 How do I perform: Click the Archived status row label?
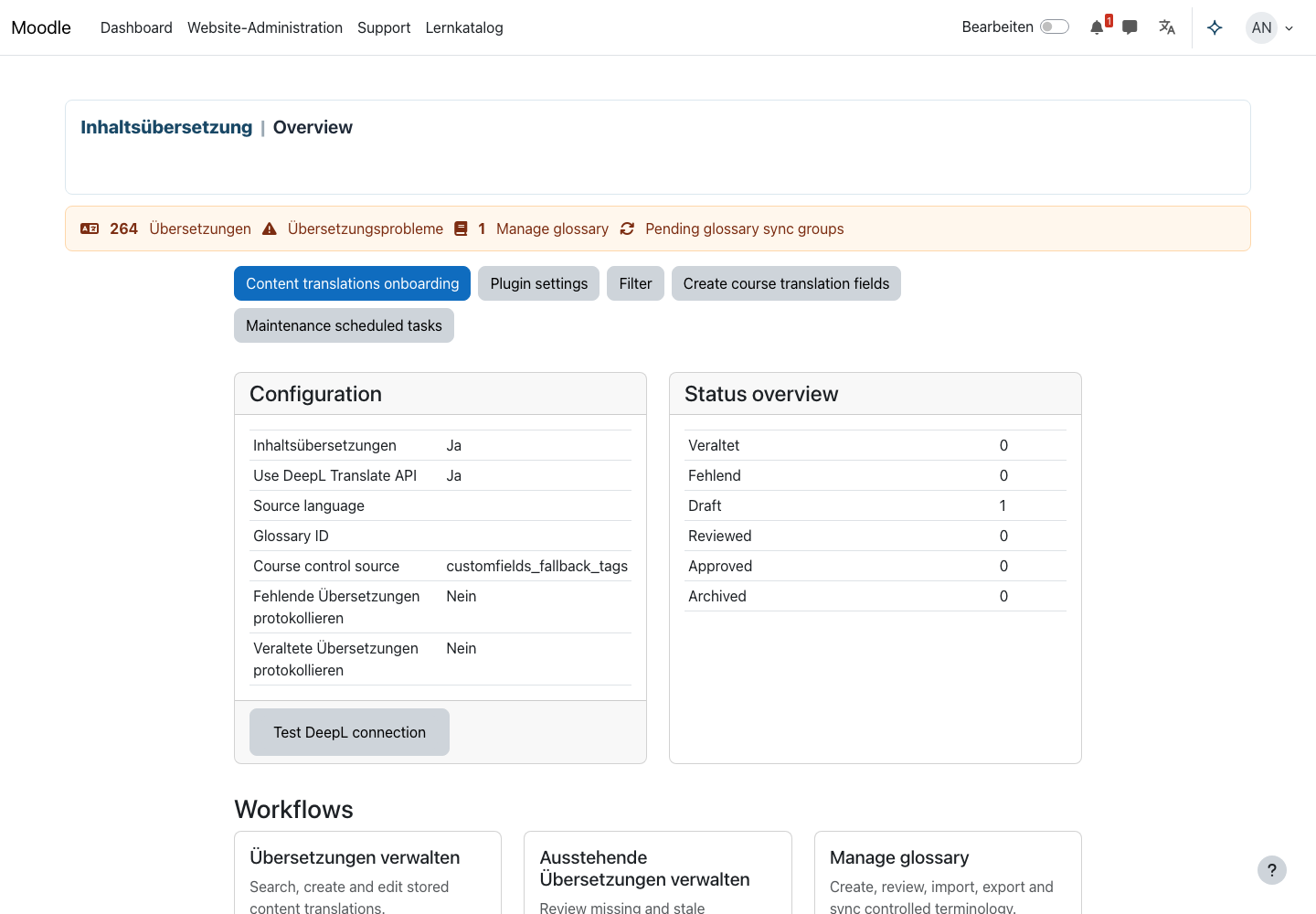[x=717, y=596]
